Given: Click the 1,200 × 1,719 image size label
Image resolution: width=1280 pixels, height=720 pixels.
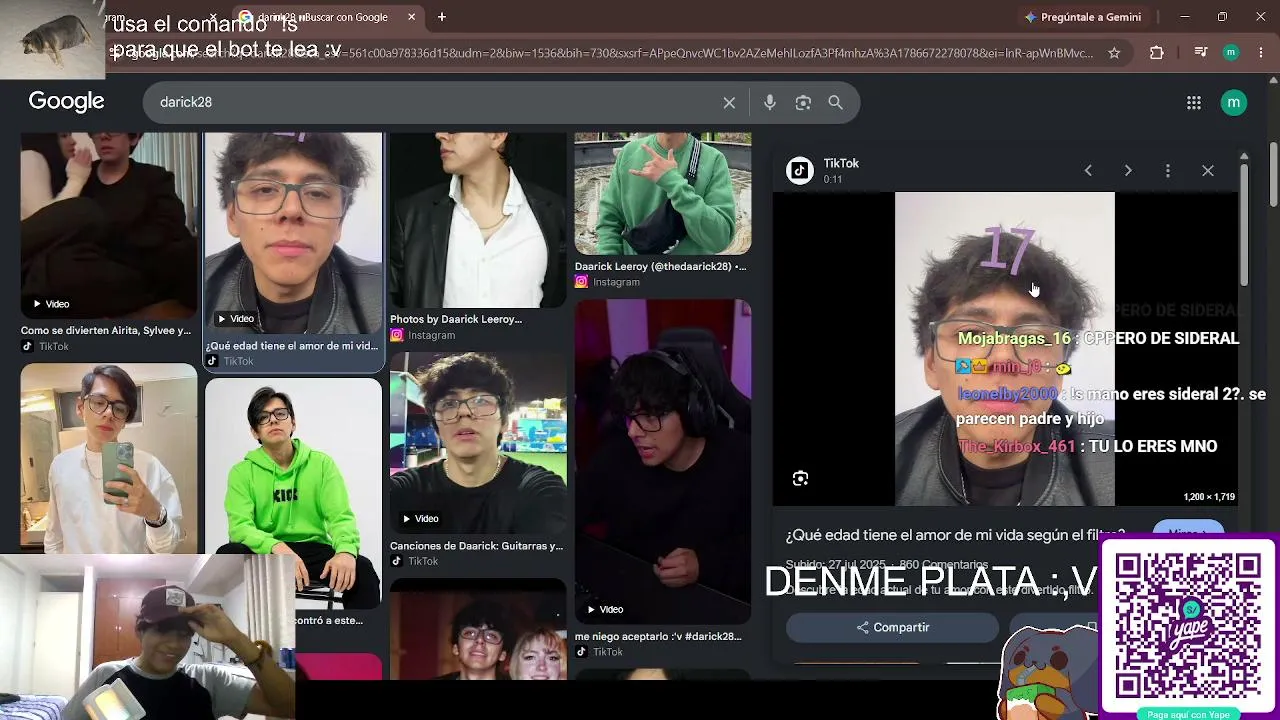Looking at the screenshot, I should [1209, 497].
